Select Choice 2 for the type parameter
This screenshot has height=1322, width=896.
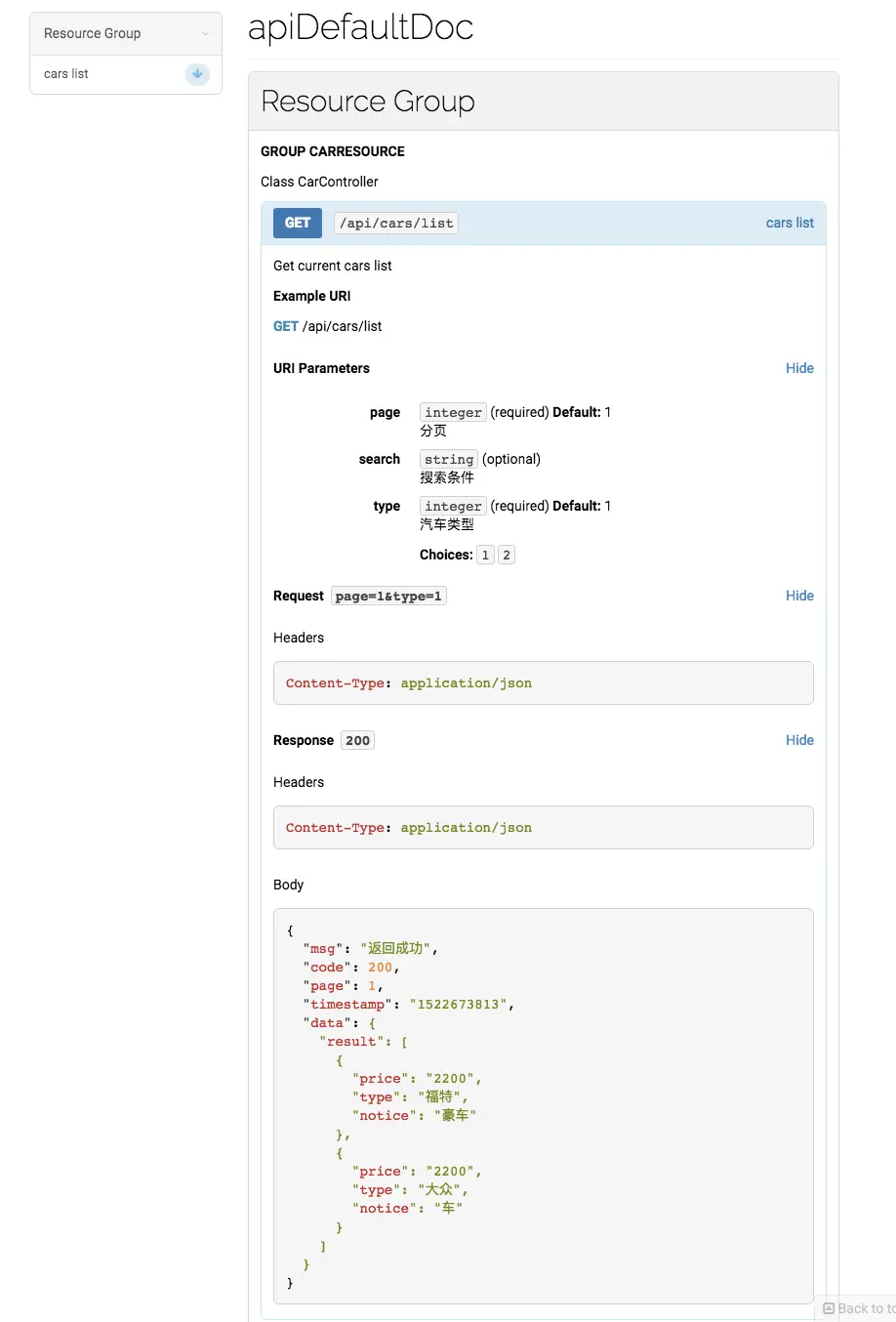click(506, 554)
